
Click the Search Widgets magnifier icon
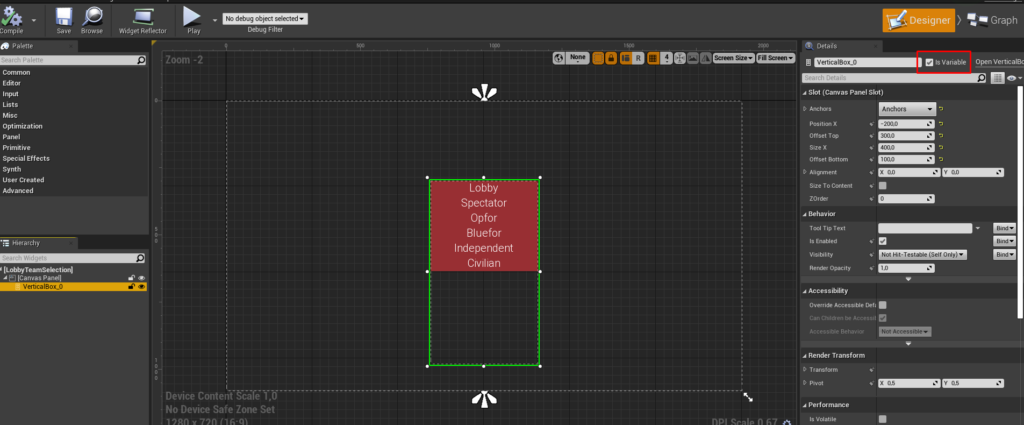coord(141,258)
